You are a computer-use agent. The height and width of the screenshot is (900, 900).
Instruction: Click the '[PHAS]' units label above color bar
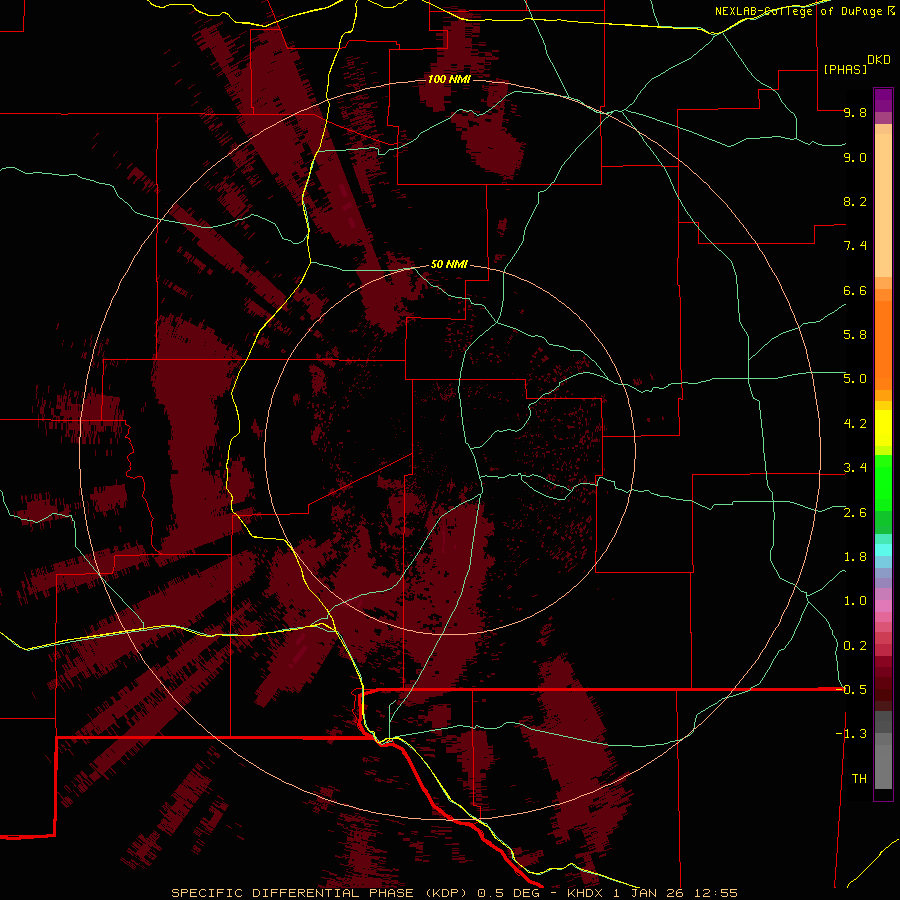pos(845,69)
